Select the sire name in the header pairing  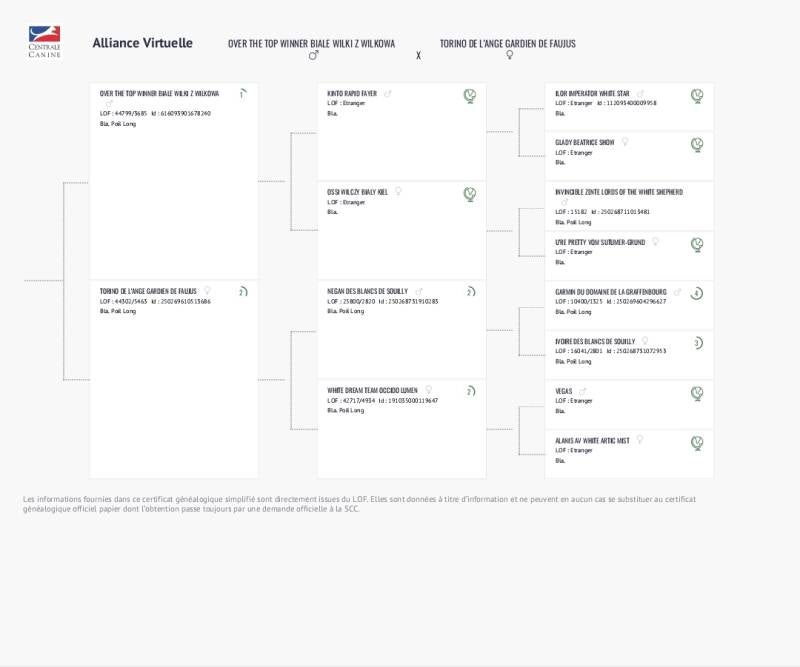(311, 44)
